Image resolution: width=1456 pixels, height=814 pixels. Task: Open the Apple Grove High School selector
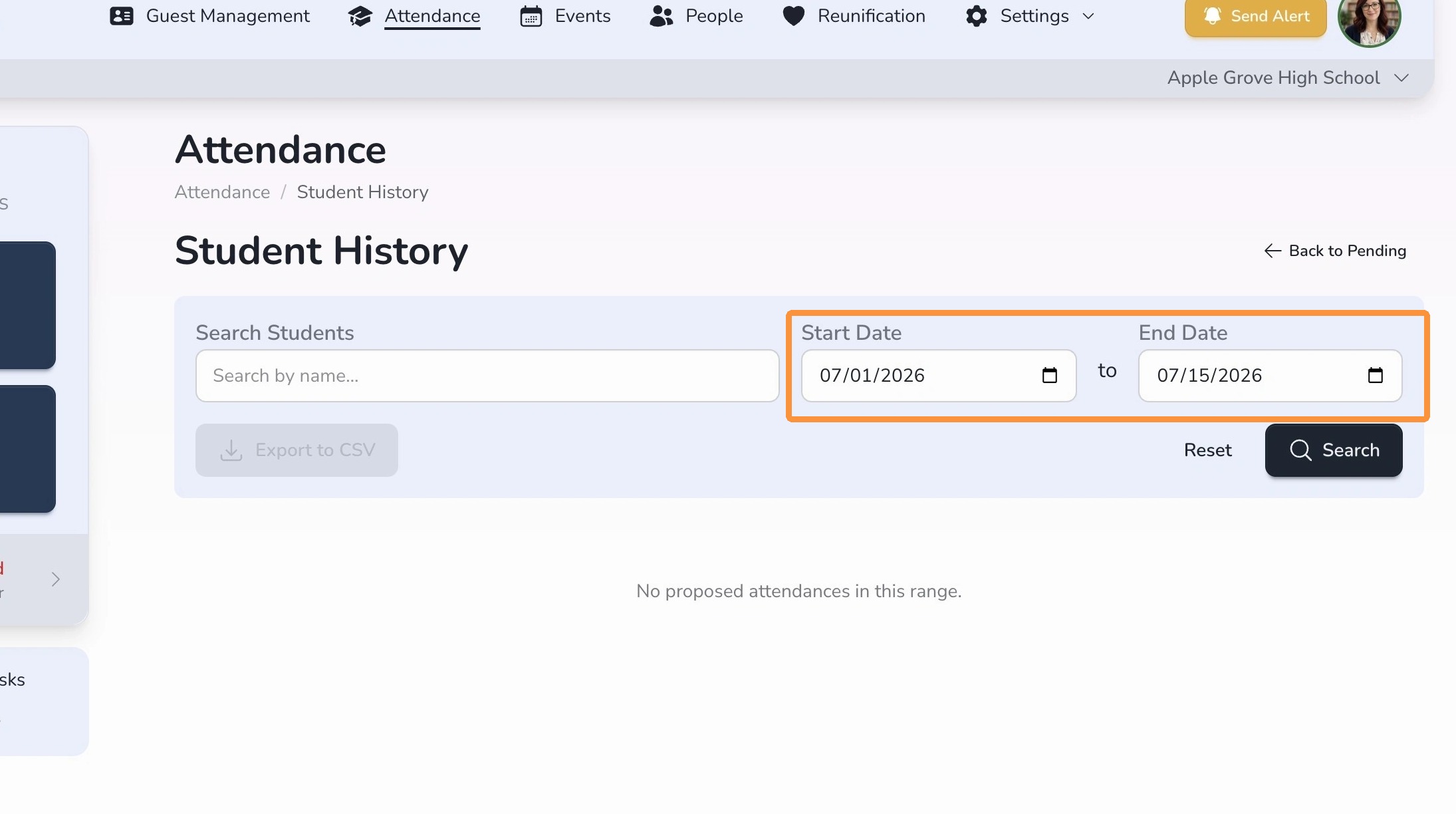coord(1288,78)
